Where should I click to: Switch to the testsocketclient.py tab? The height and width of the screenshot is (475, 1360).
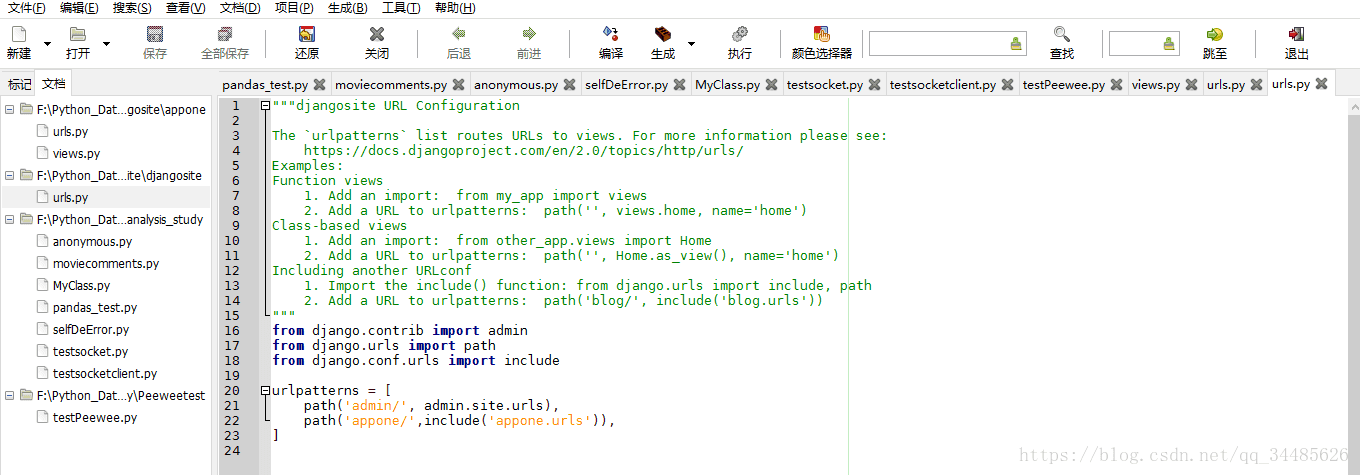tap(942, 85)
